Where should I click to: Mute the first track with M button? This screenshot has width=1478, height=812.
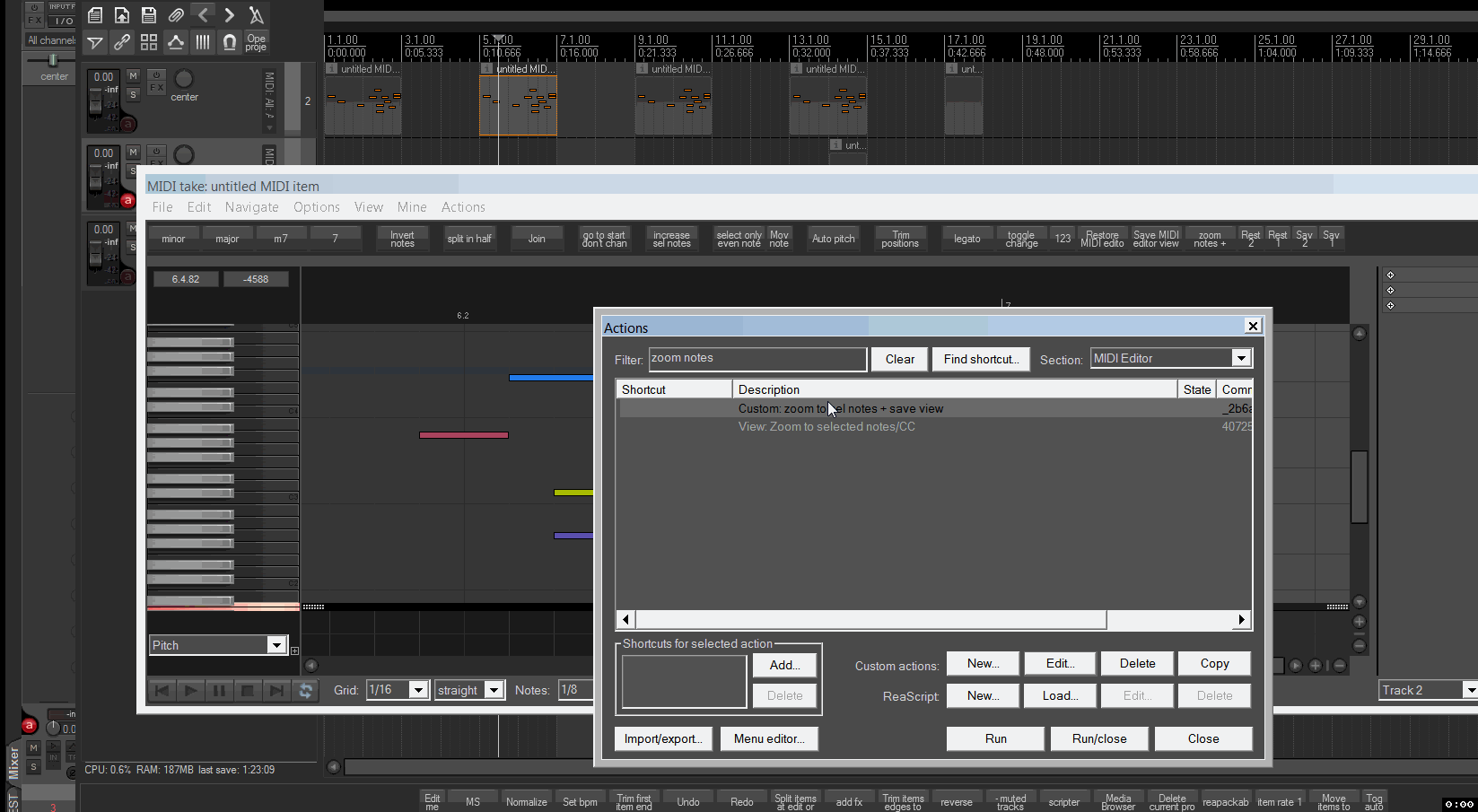click(134, 76)
